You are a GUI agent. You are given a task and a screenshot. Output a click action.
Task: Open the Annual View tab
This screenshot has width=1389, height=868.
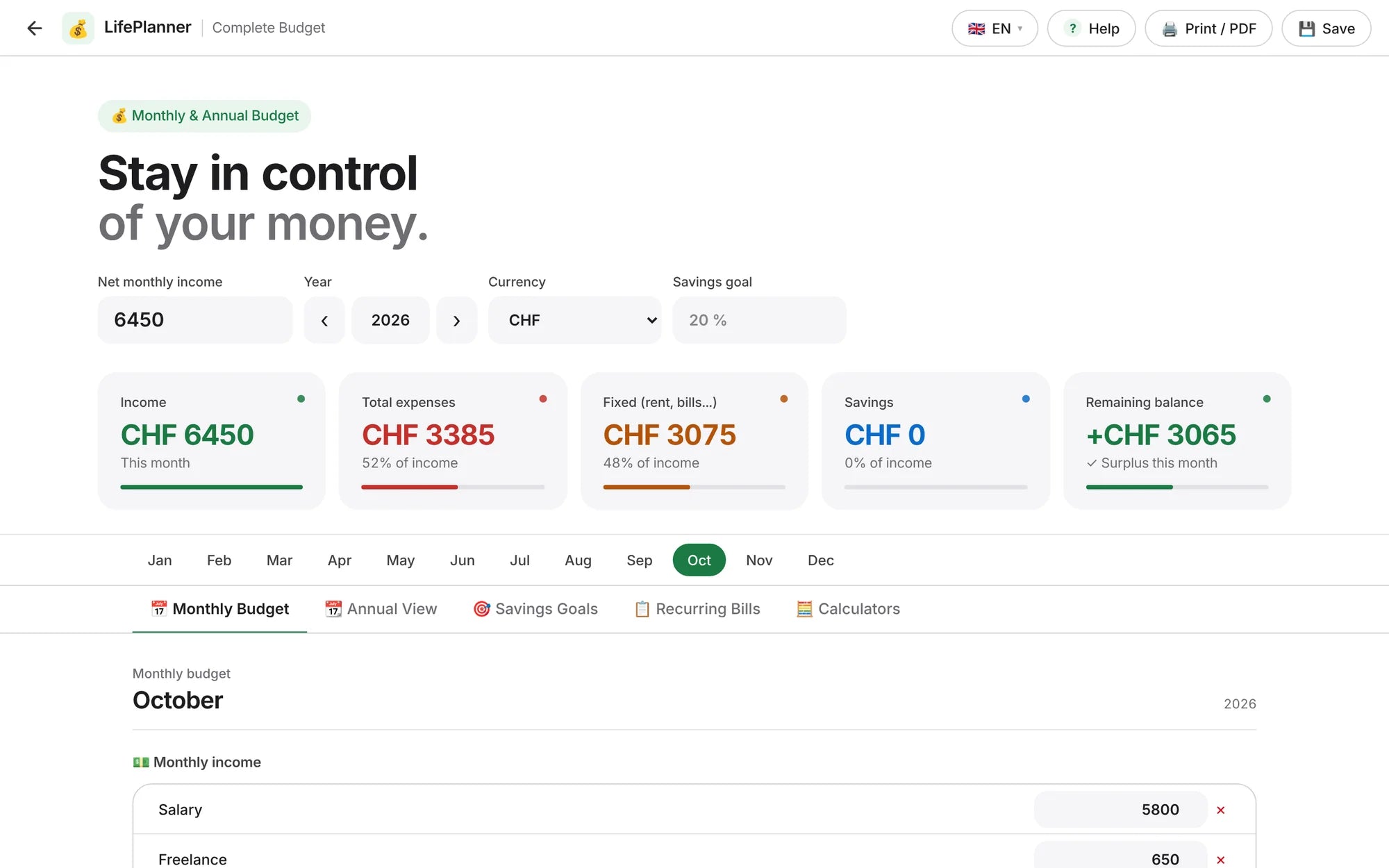(x=381, y=609)
